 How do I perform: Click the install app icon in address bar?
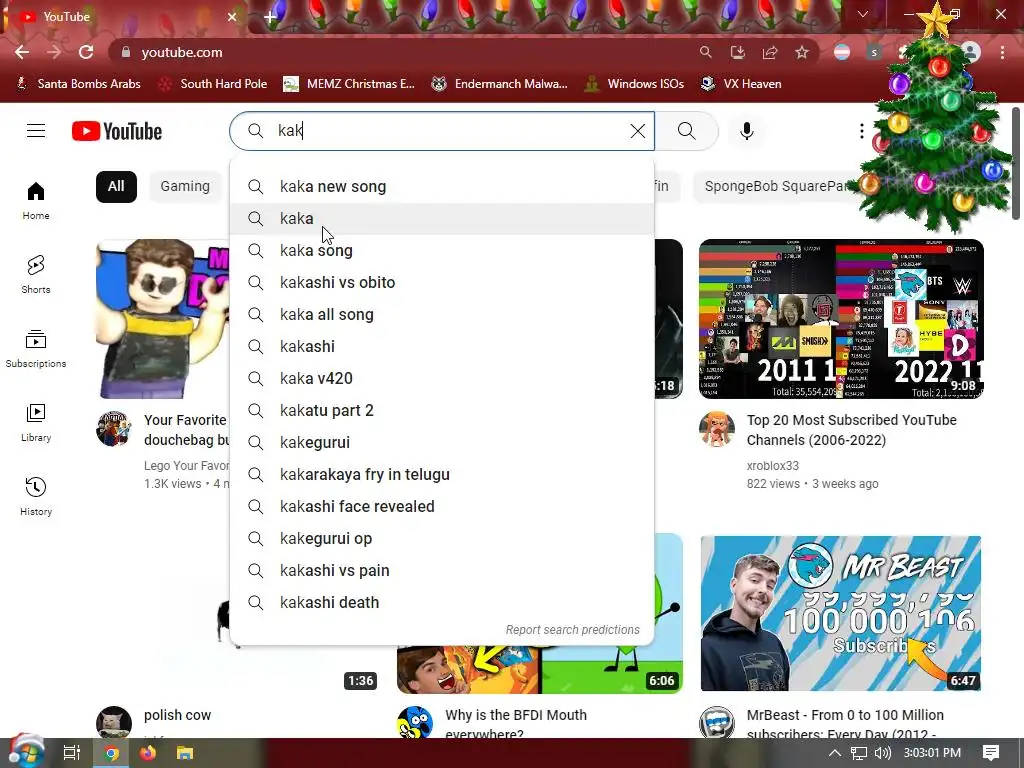tap(737, 52)
